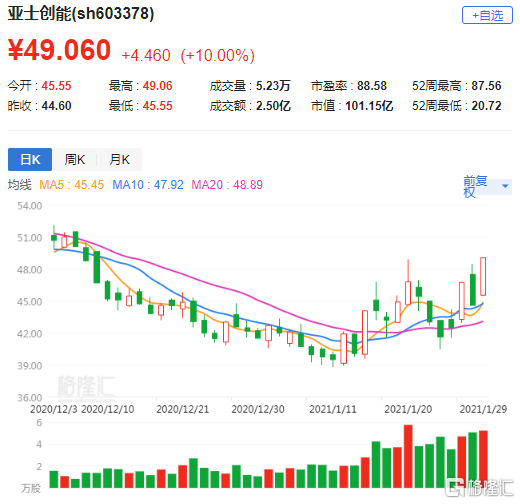
Task: Click the 最高 value 49.06
Action: (x=157, y=86)
